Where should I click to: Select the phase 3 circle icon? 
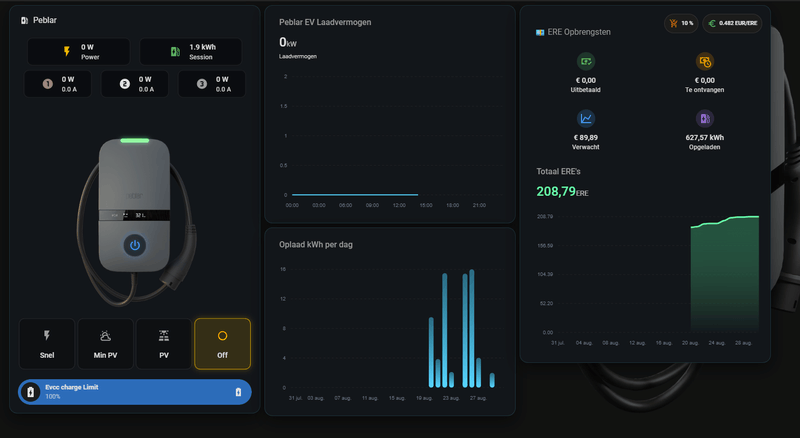click(202, 84)
